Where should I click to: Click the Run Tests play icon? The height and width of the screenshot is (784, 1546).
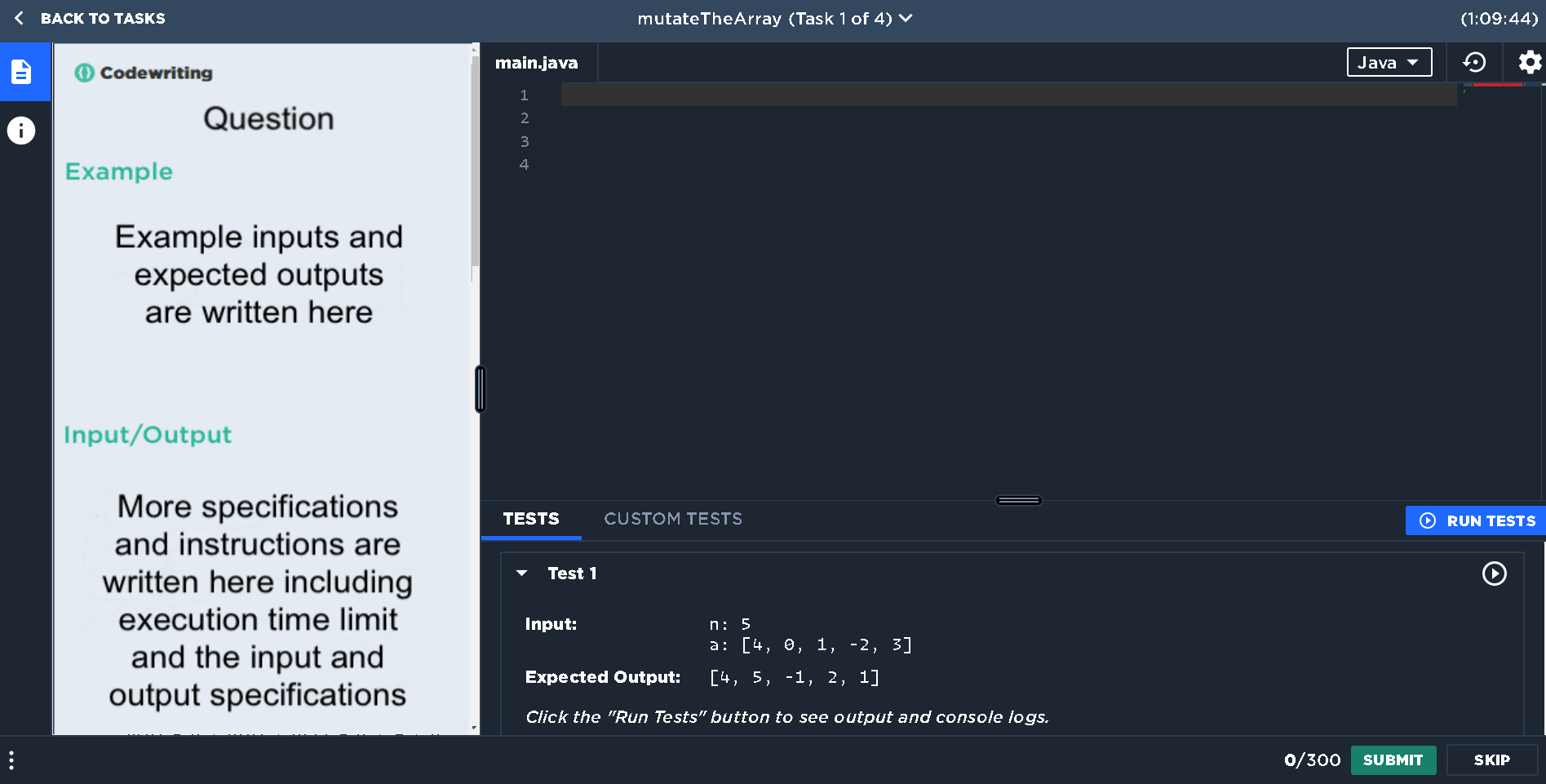point(1427,520)
